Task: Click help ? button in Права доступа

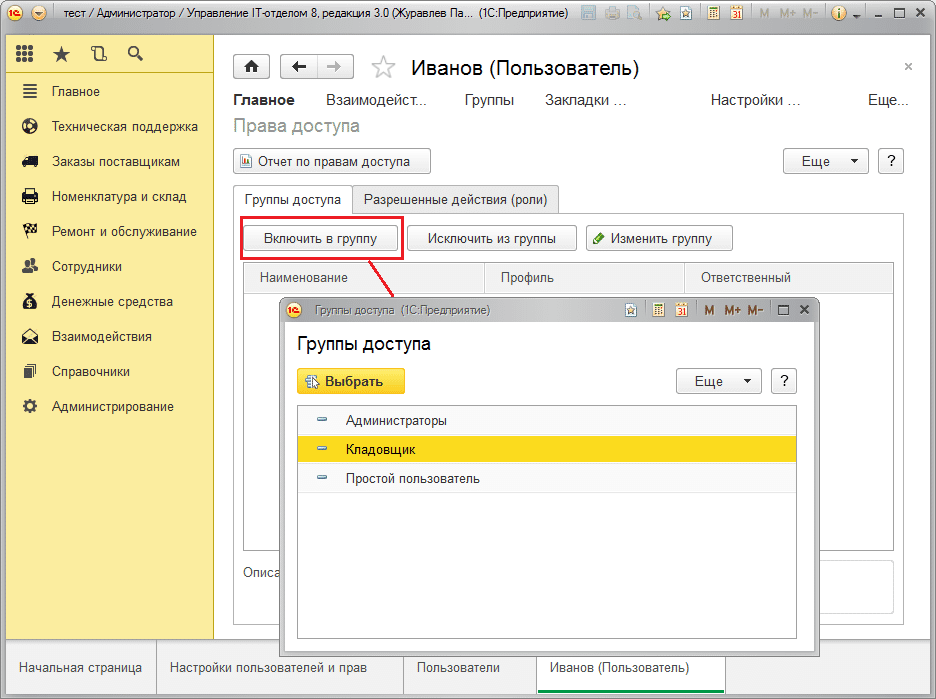Action: (891, 161)
